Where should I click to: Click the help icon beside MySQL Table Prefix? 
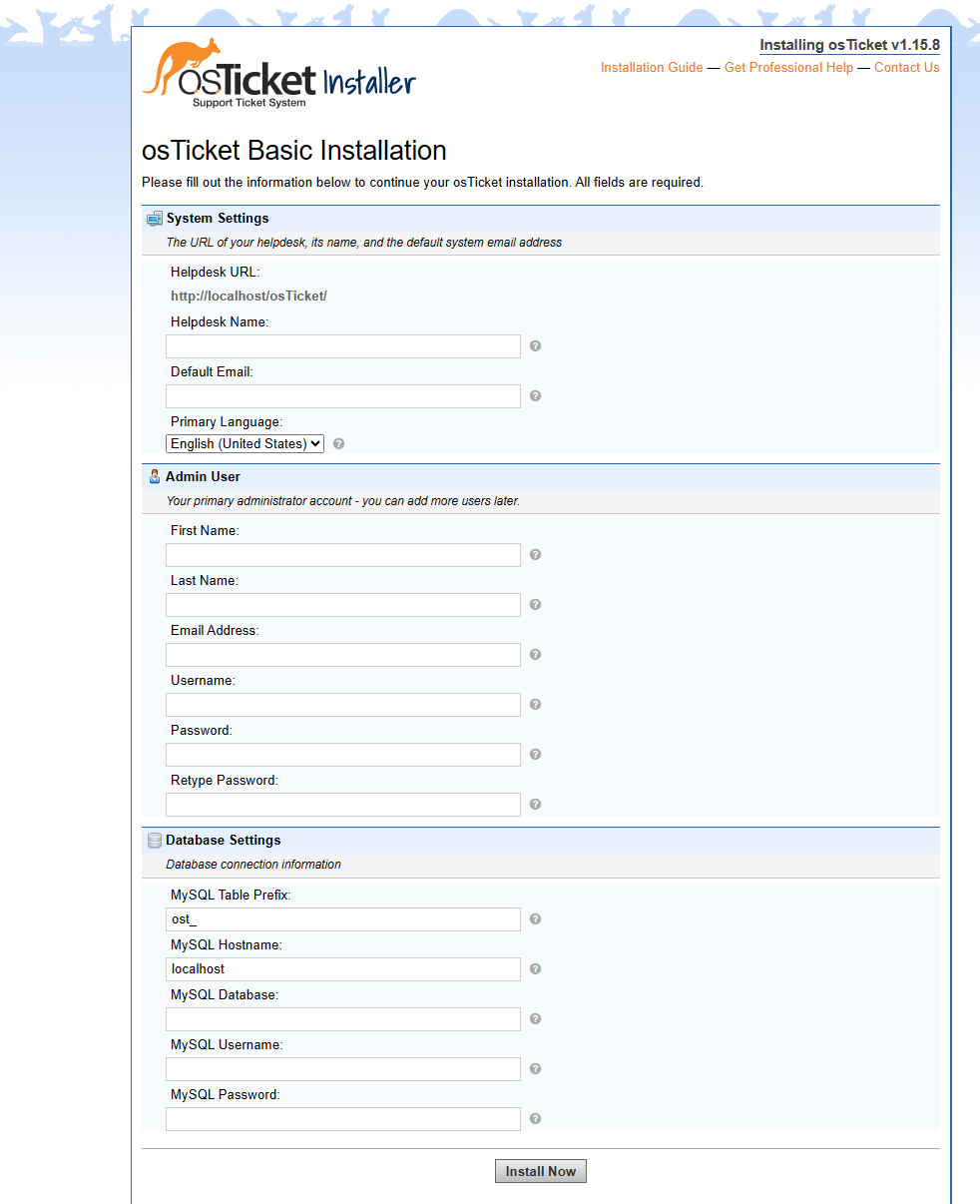click(535, 918)
